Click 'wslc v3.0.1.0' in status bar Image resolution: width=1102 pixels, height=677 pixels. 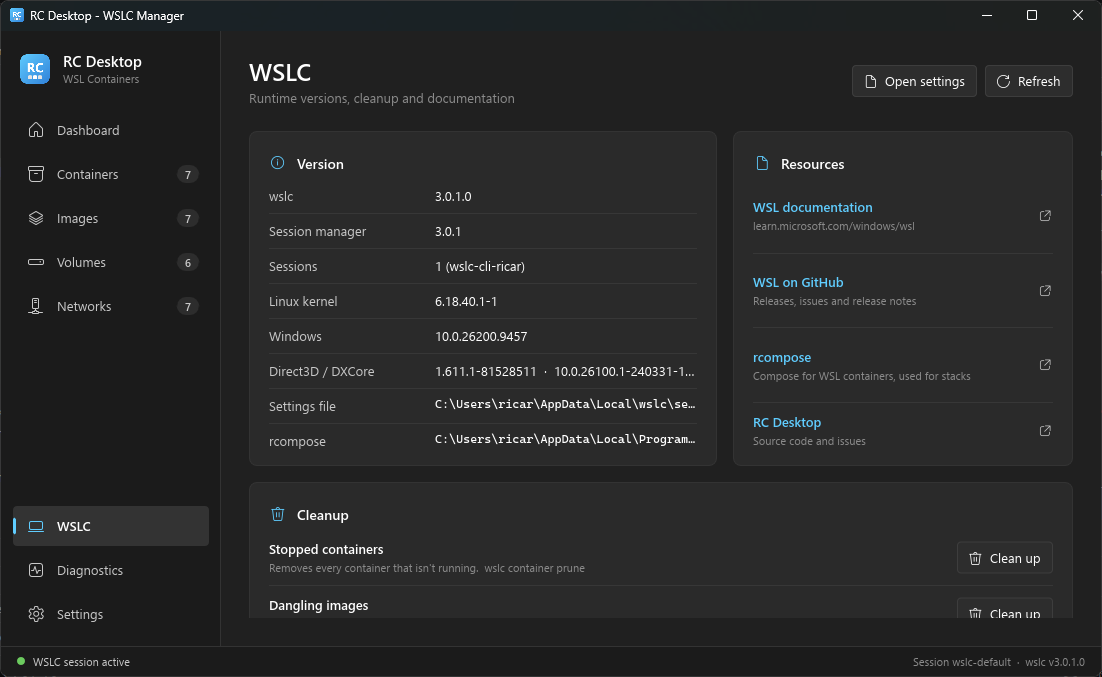click(1055, 662)
